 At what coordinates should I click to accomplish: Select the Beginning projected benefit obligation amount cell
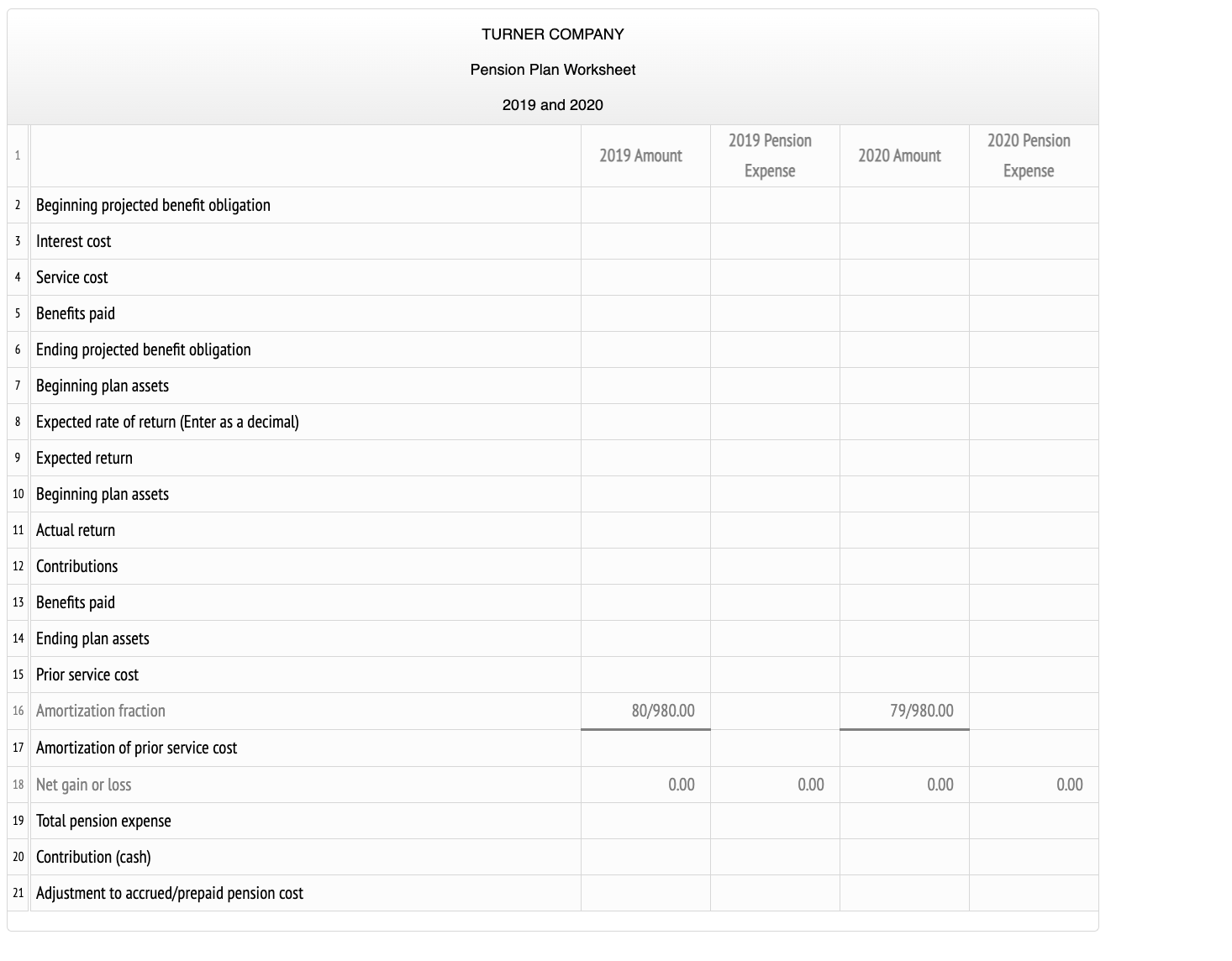pos(645,205)
